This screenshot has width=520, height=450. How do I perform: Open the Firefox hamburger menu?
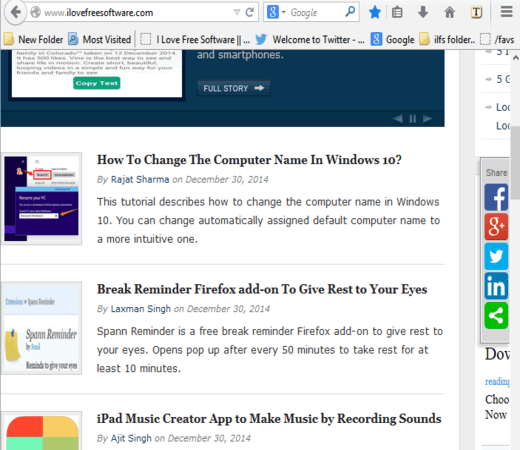click(507, 12)
